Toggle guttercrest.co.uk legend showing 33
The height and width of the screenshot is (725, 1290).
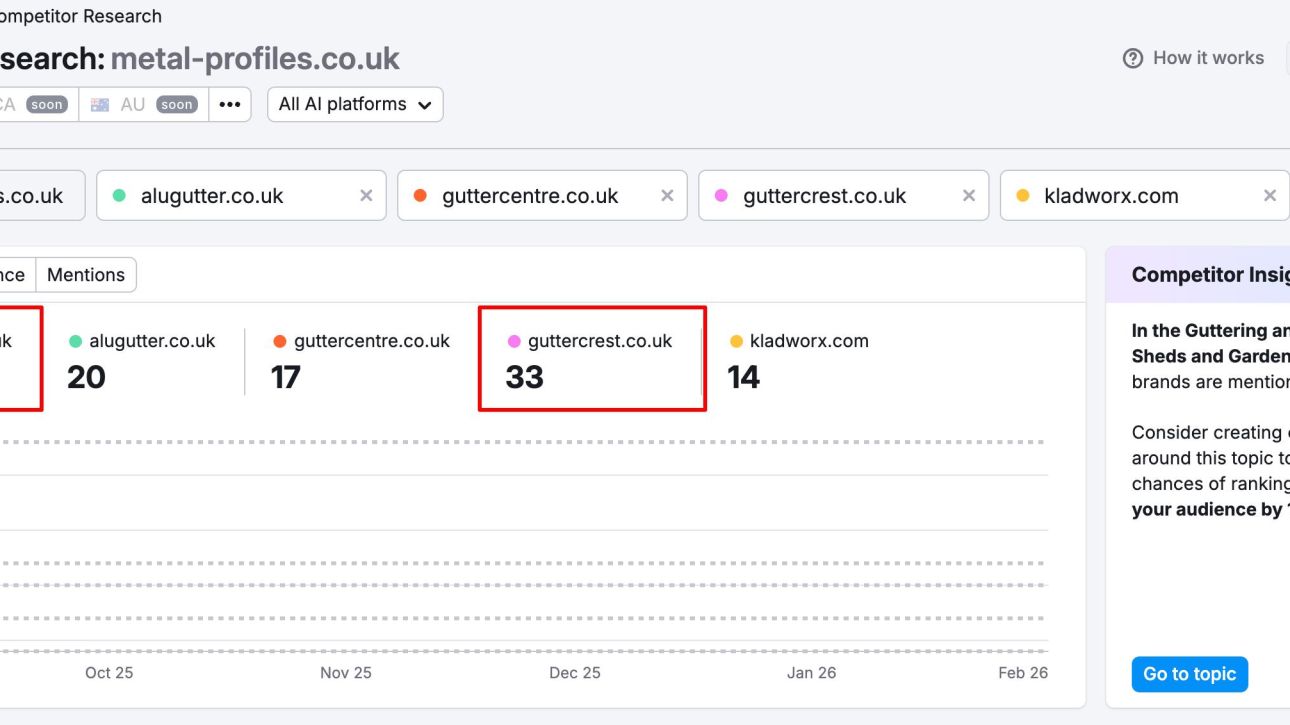tap(590, 341)
